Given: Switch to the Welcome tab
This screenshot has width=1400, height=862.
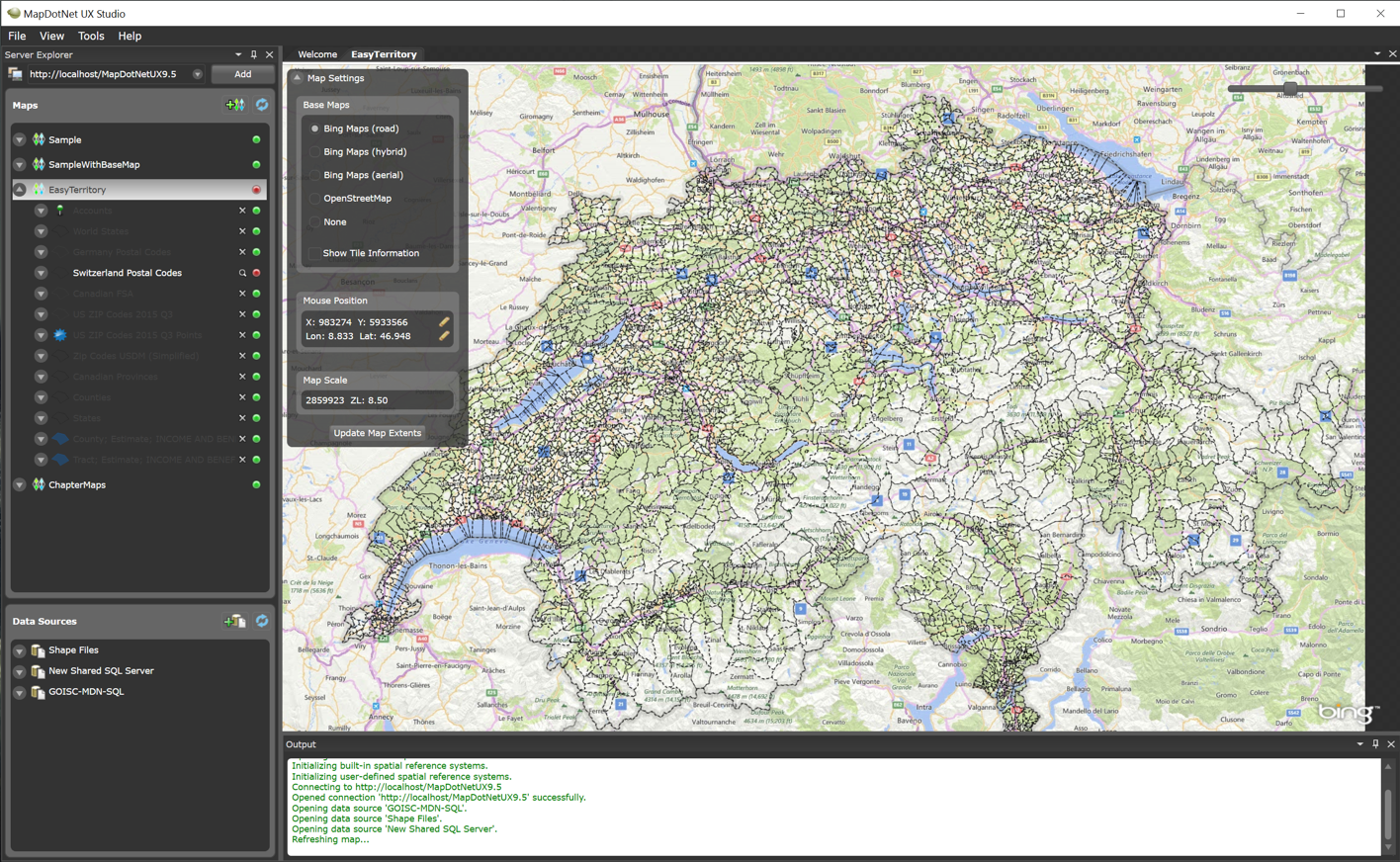Looking at the screenshot, I should click(x=317, y=54).
